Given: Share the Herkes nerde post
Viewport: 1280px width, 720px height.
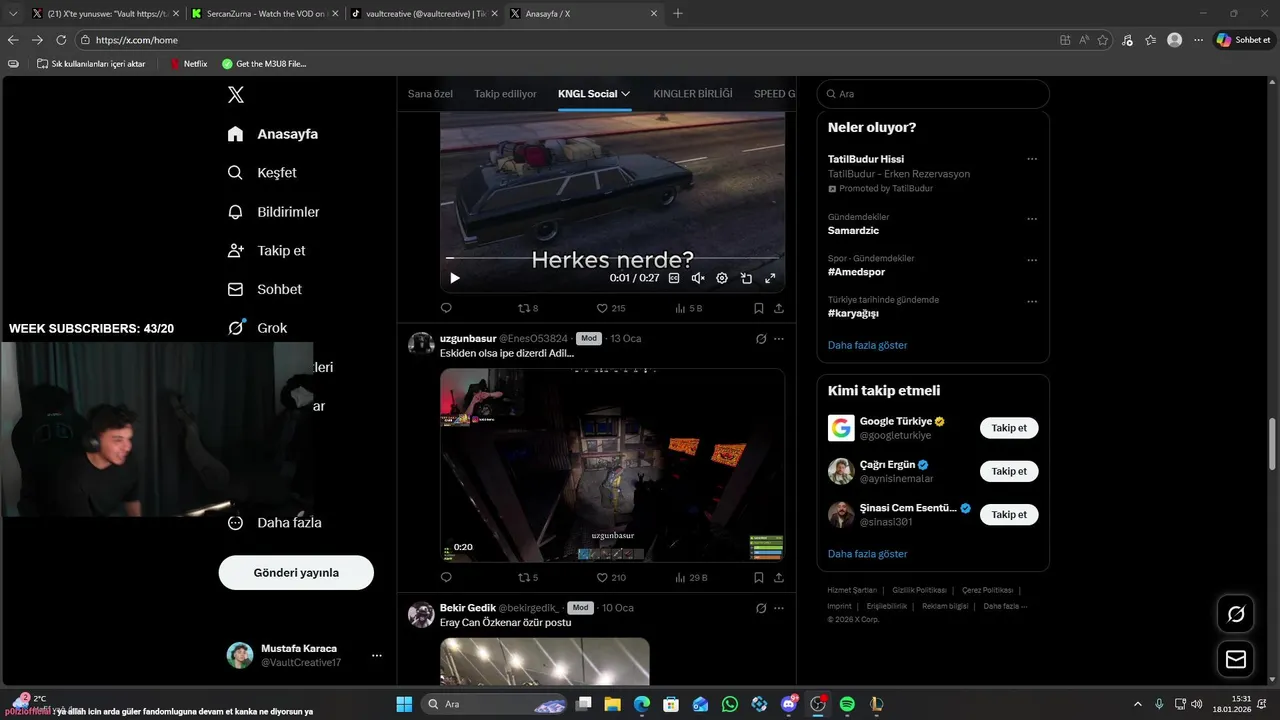Looking at the screenshot, I should click(779, 308).
